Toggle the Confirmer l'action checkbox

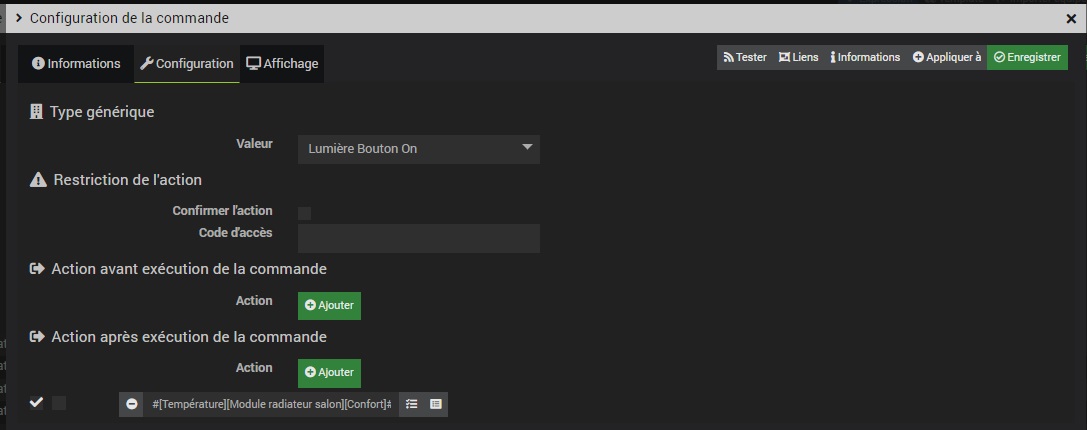coord(304,214)
